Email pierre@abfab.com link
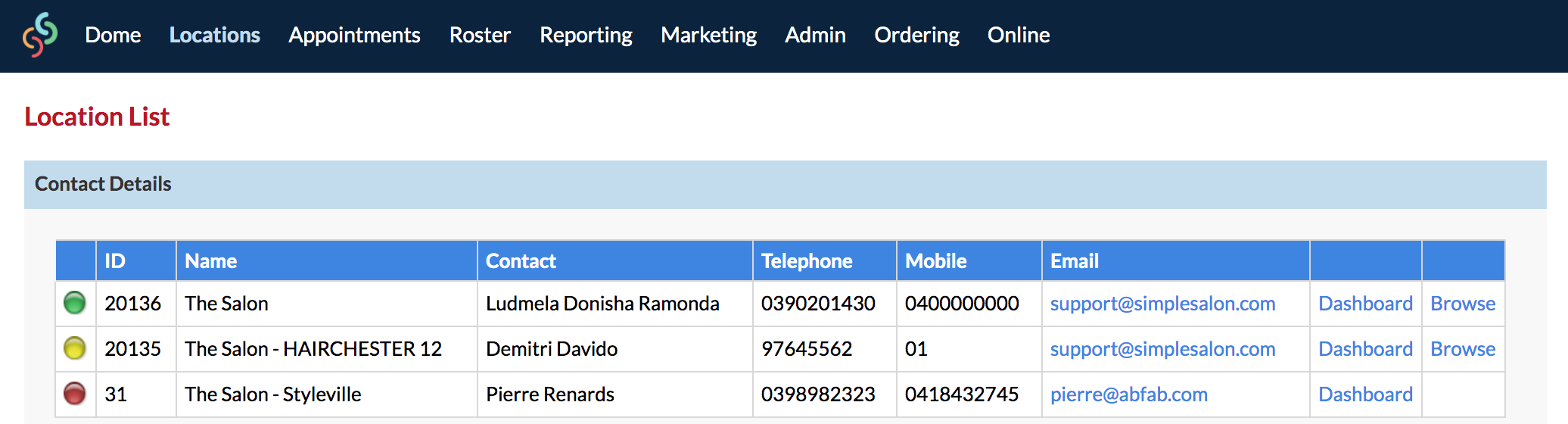The image size is (1568, 424). tap(1128, 394)
